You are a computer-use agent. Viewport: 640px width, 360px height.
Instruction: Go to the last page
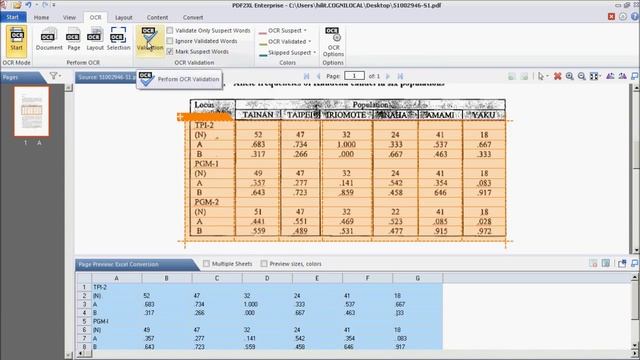(400, 76)
